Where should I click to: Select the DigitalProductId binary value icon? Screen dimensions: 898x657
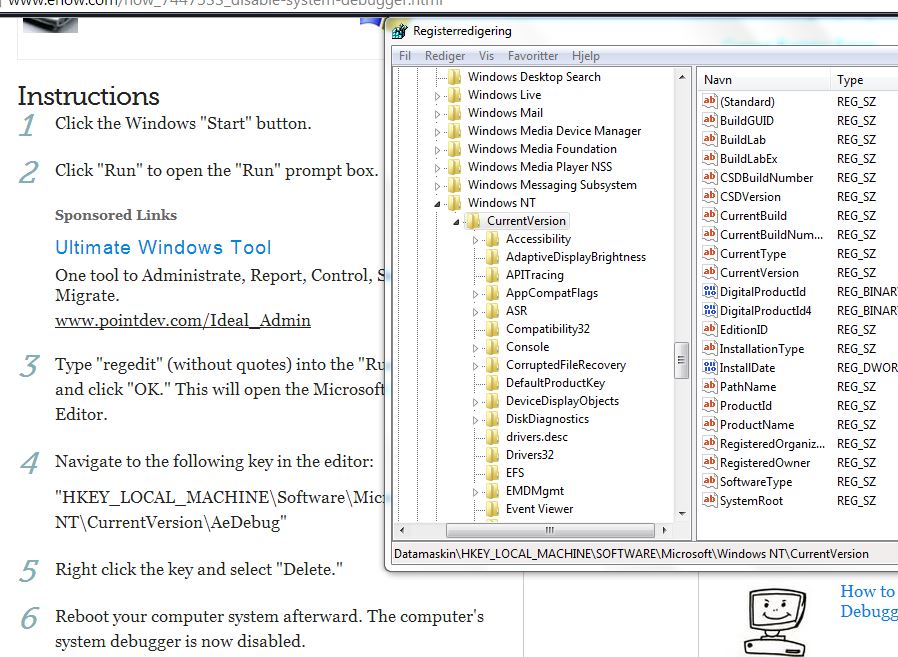(x=710, y=292)
